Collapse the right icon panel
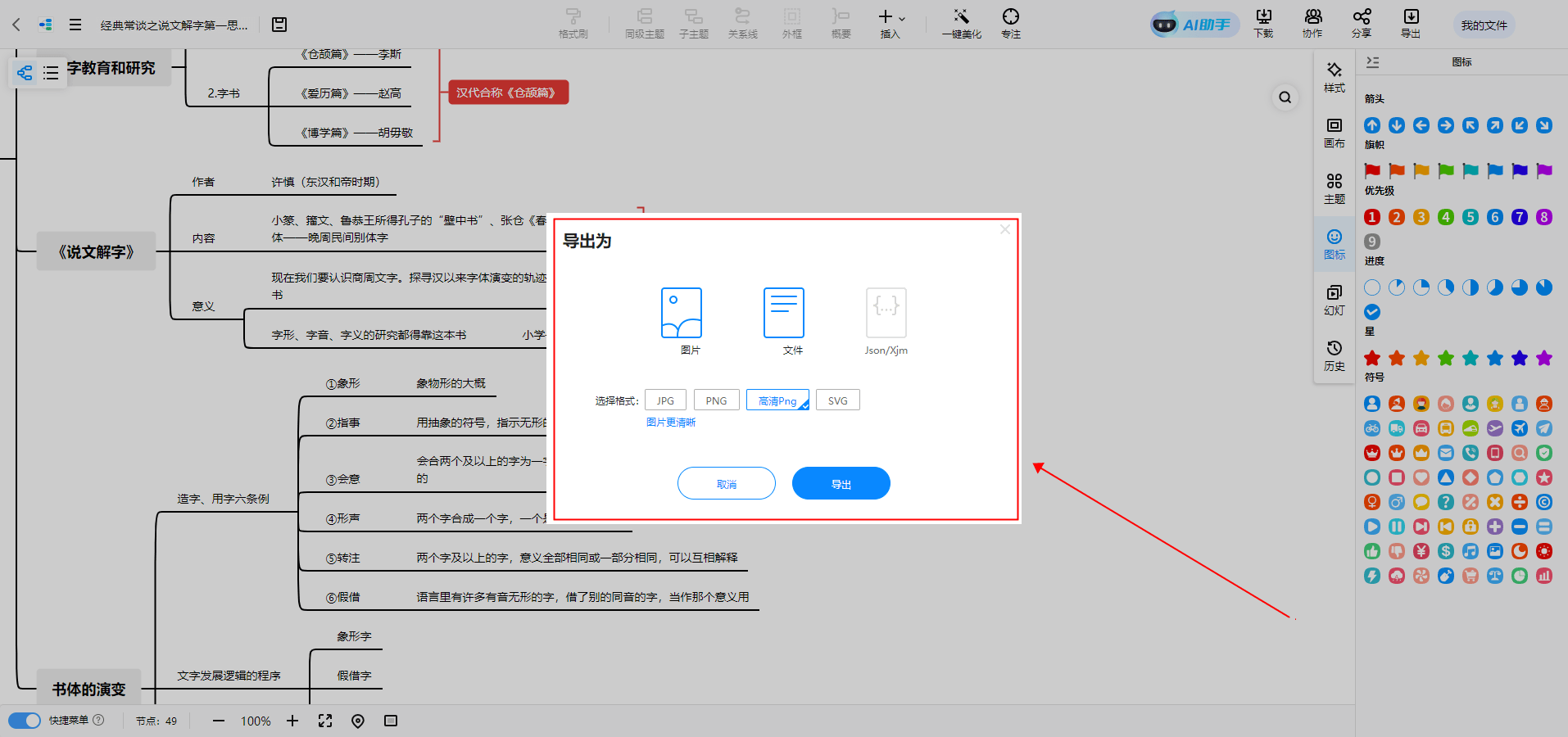The width and height of the screenshot is (1568, 737). [1373, 62]
